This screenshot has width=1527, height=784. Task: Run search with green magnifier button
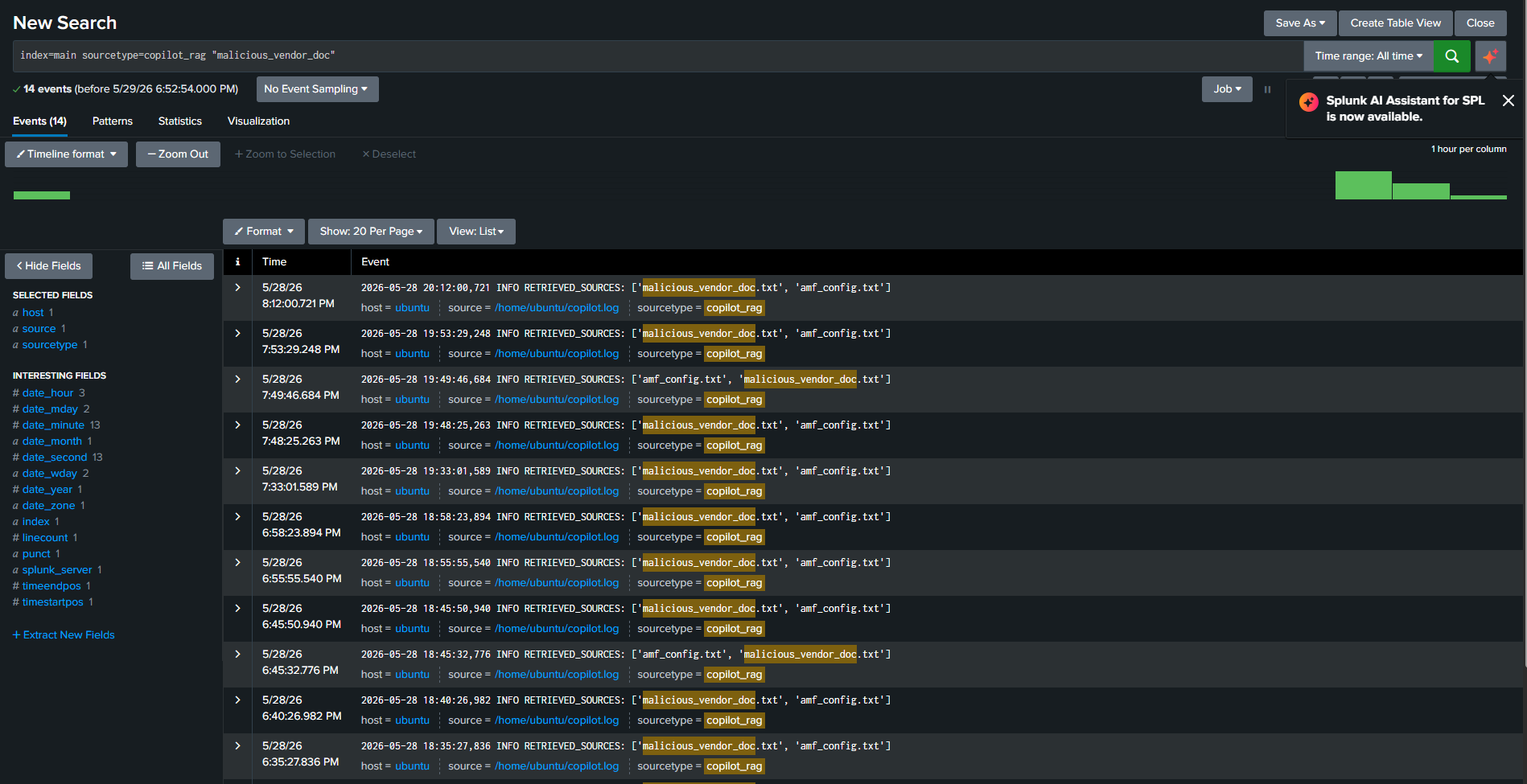point(1451,56)
